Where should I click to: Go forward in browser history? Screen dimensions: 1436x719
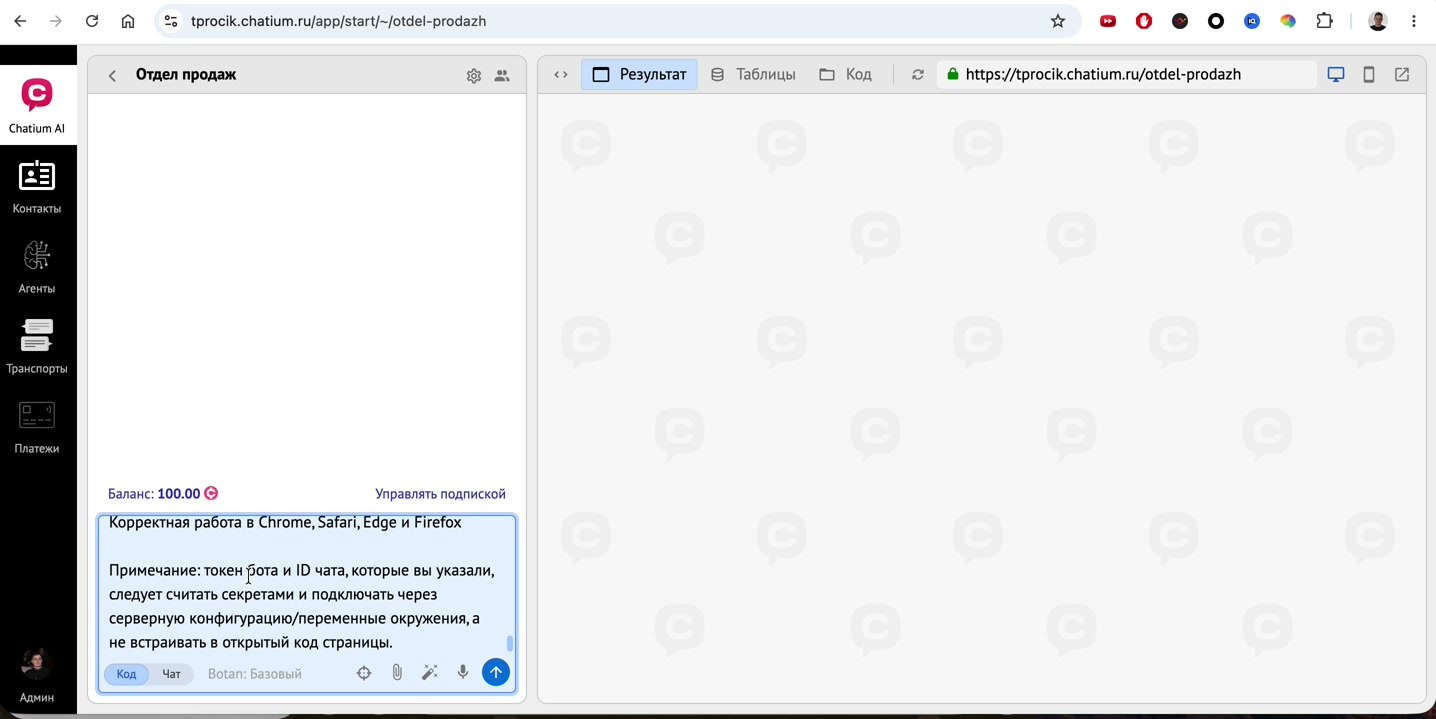[x=56, y=21]
